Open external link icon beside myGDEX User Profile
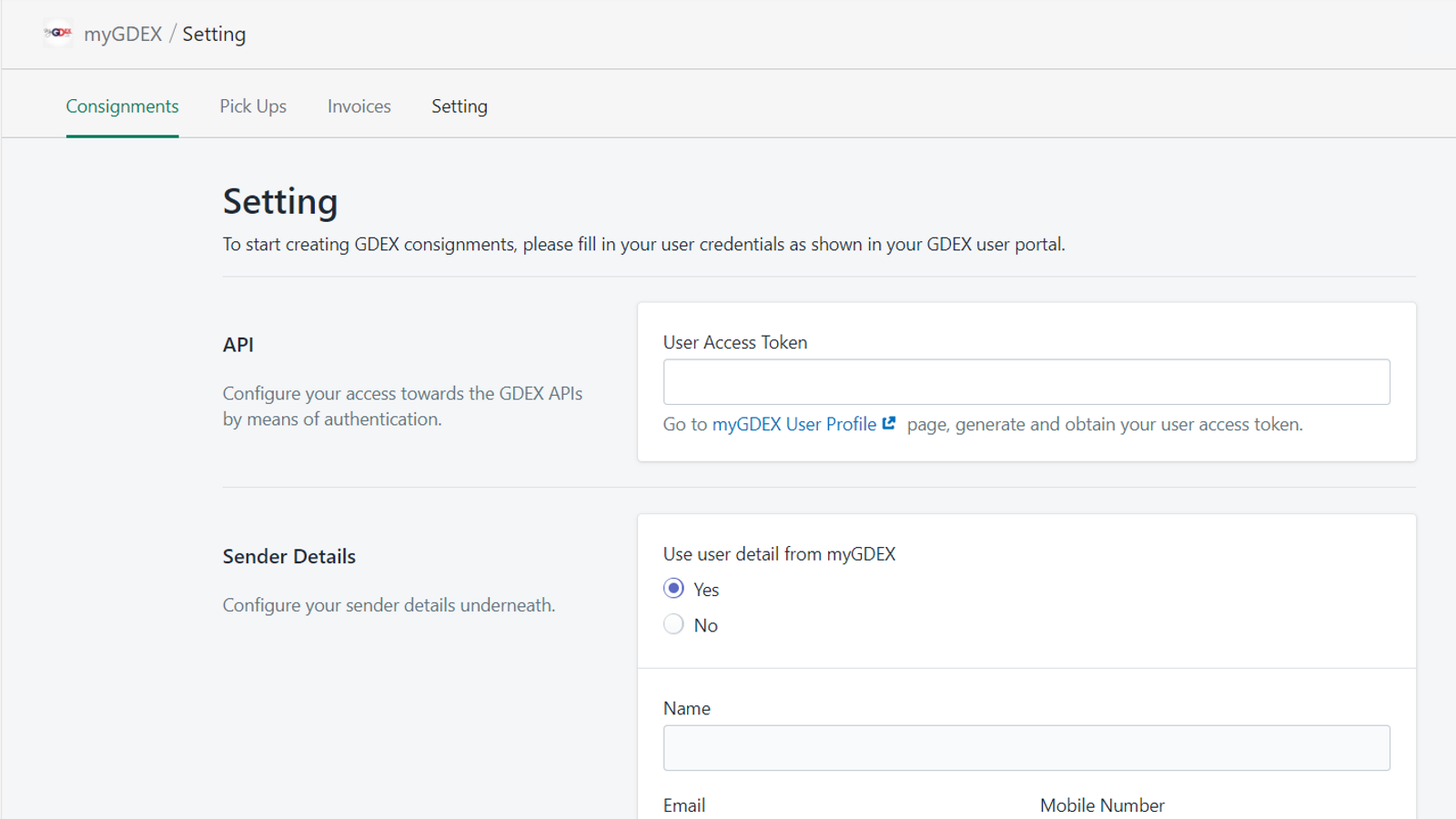Image resolution: width=1456 pixels, height=819 pixels. click(x=889, y=423)
